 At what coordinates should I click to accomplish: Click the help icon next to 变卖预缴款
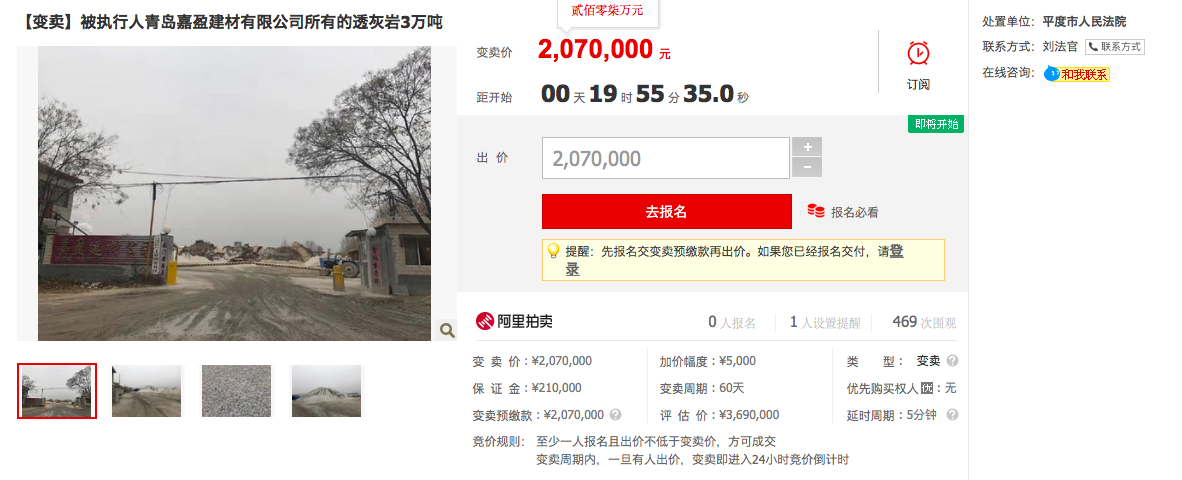click(616, 414)
